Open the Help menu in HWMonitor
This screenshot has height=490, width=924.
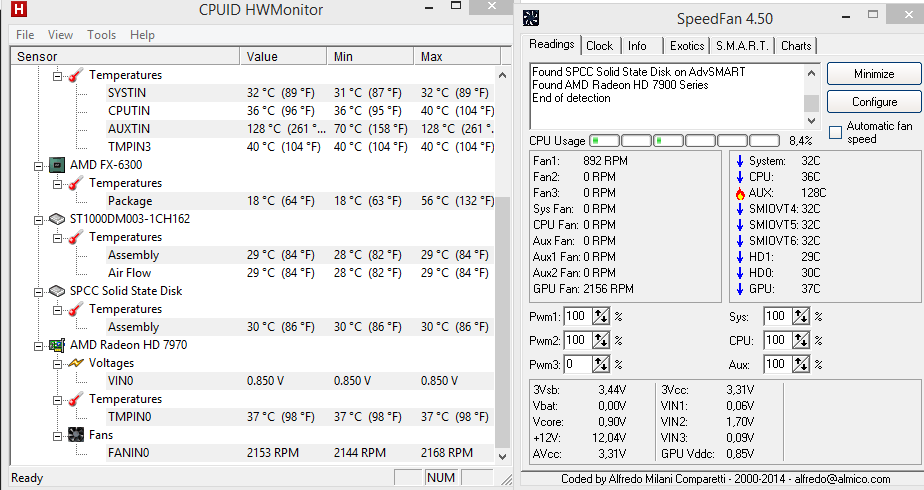(x=142, y=35)
